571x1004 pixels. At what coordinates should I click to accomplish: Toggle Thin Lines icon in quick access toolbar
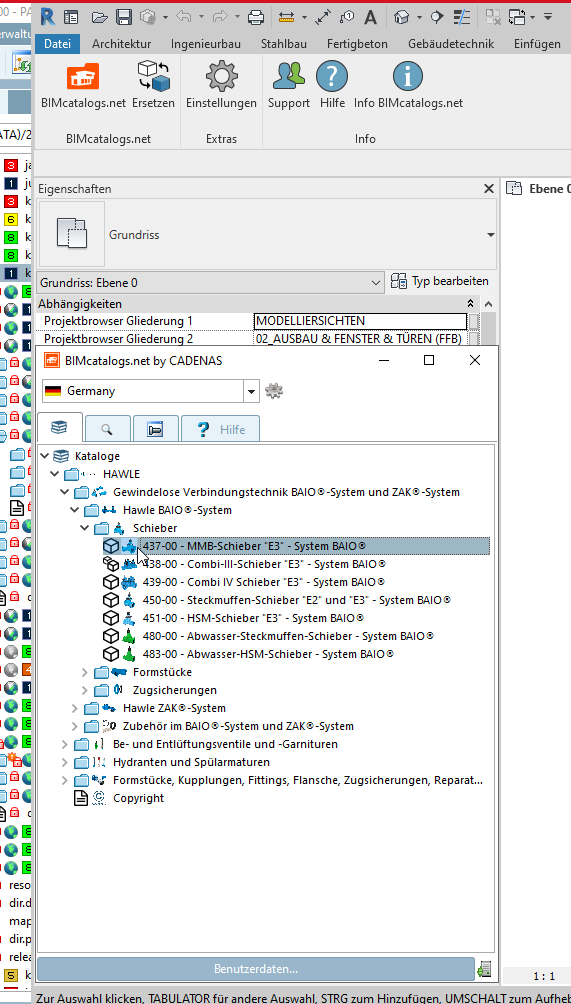[x=462, y=17]
